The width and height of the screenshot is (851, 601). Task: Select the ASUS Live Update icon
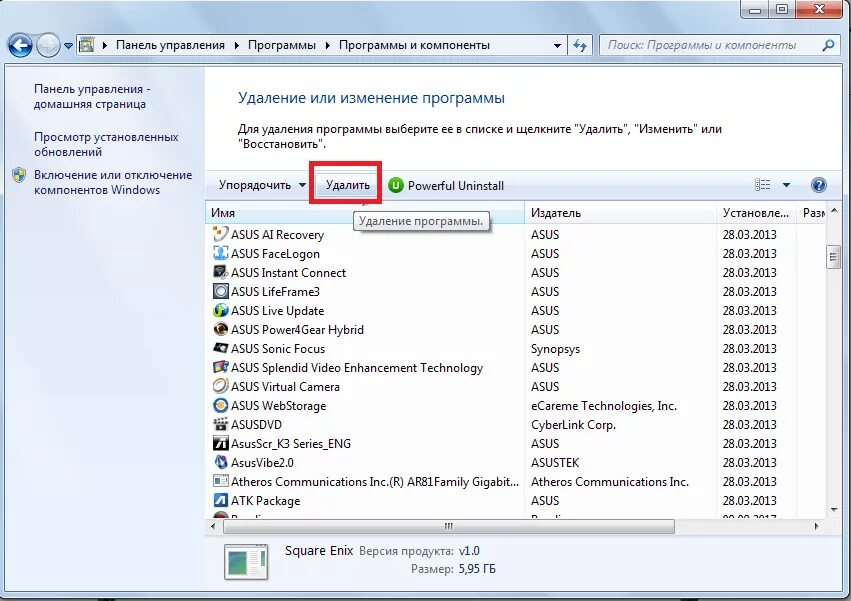(x=220, y=310)
